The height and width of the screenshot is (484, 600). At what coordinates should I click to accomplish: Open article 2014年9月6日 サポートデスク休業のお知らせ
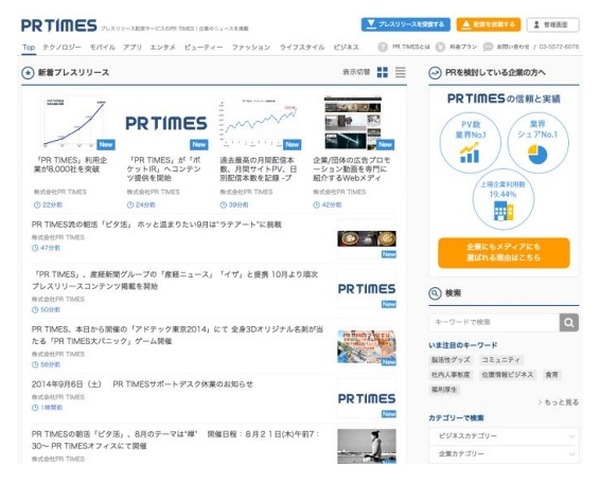click(142, 384)
